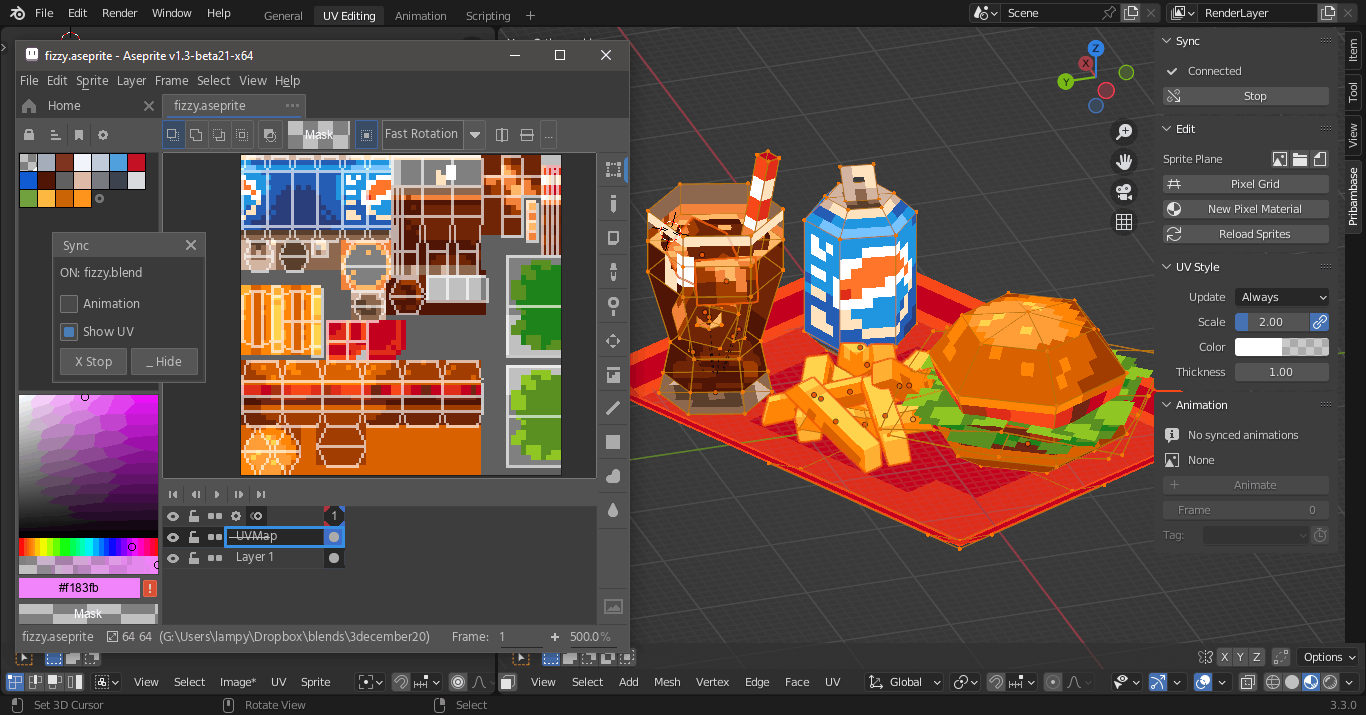Select the Eraser tool in Aseprite toolbar
This screenshot has width=1366, height=715.
613,238
